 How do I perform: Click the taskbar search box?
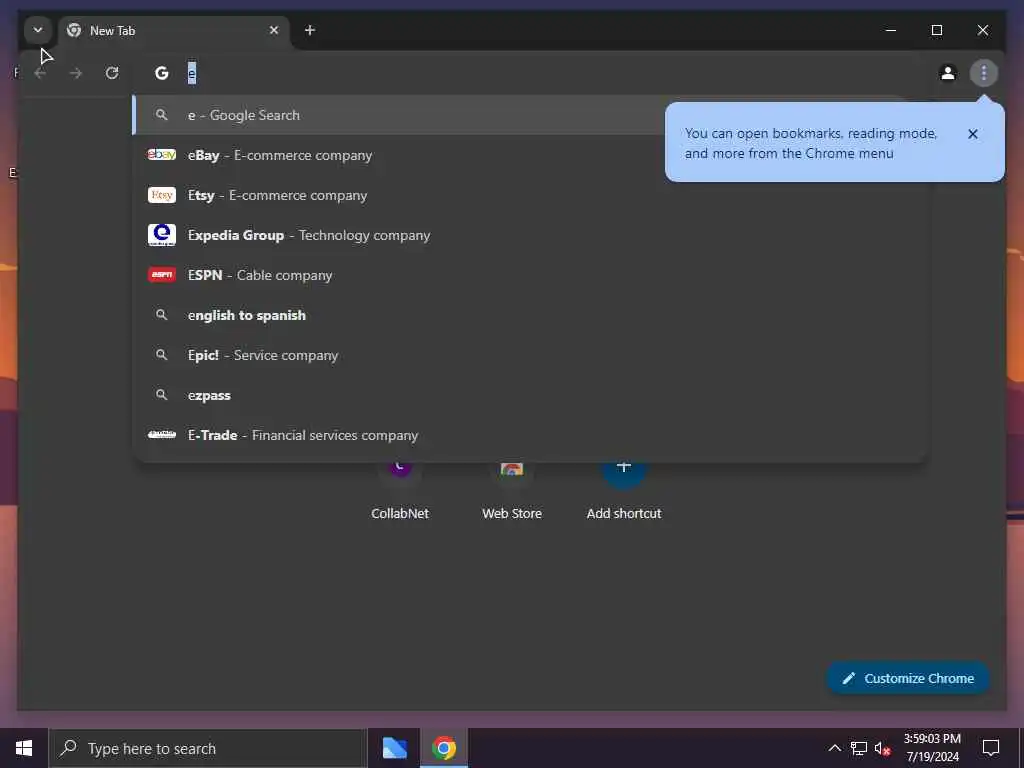tap(208, 748)
